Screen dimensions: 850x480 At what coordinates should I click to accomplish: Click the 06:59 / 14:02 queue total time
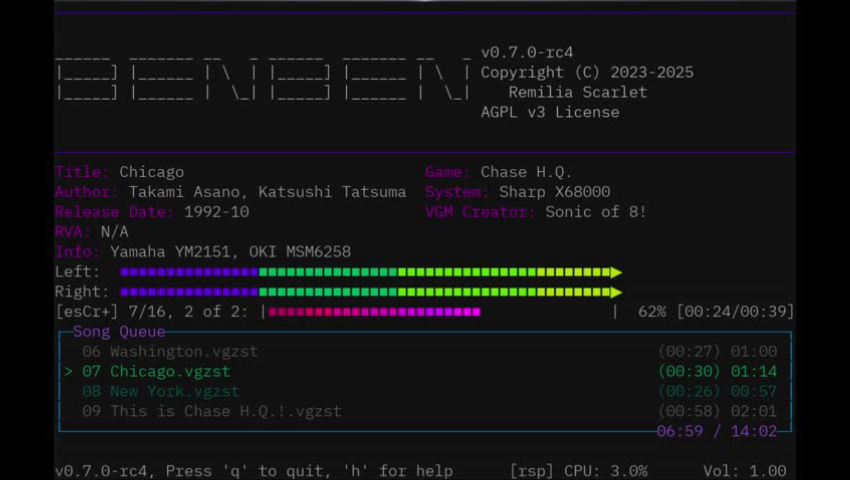(x=716, y=432)
